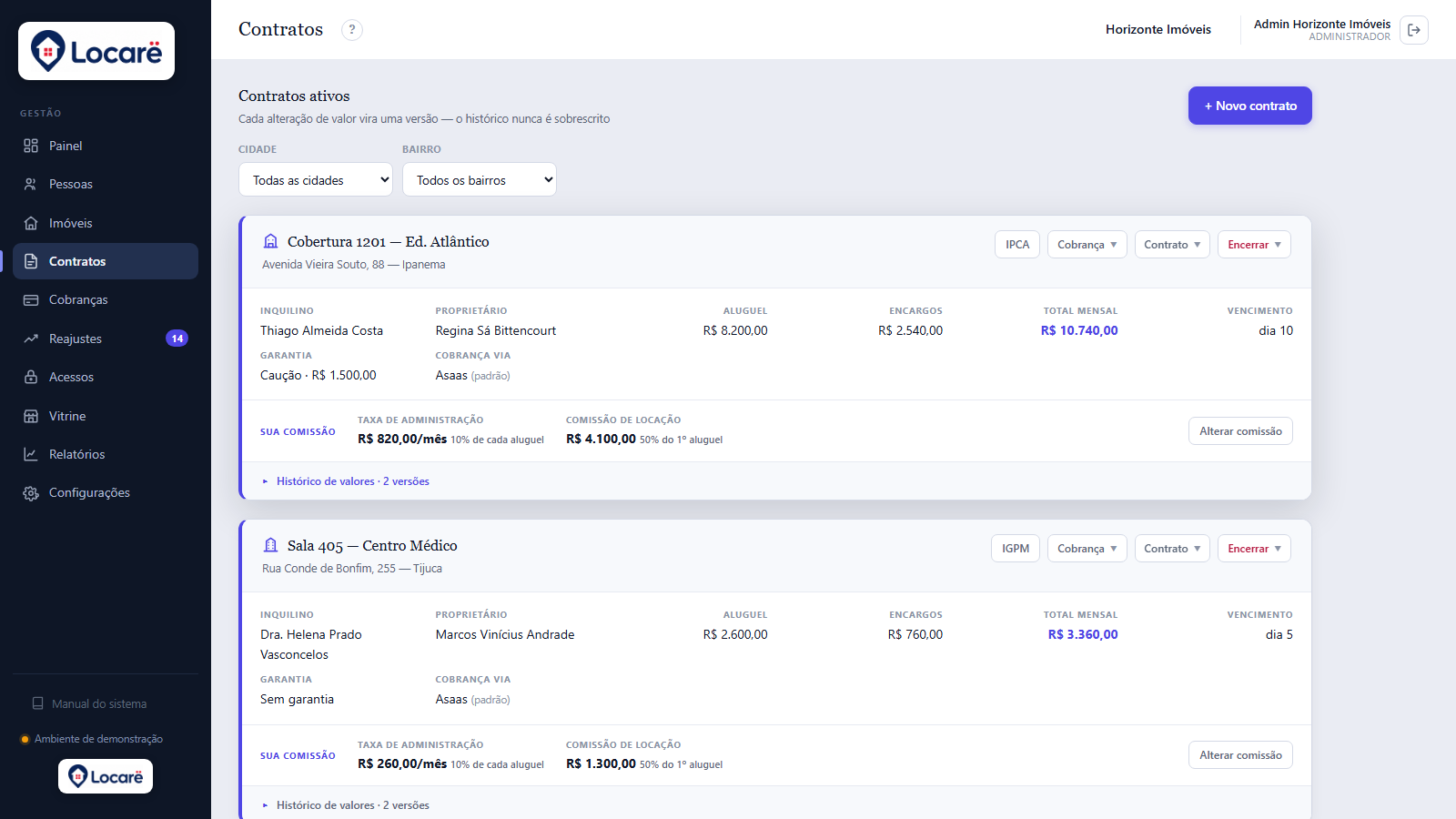This screenshot has width=1456, height=819.
Task: Click the logout icon beside Admin name
Action: (1414, 30)
